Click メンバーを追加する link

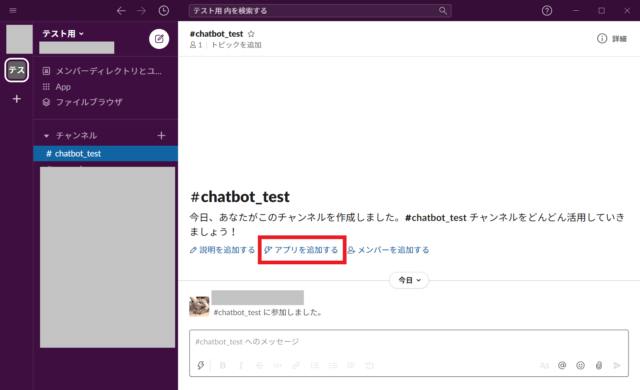pos(388,250)
